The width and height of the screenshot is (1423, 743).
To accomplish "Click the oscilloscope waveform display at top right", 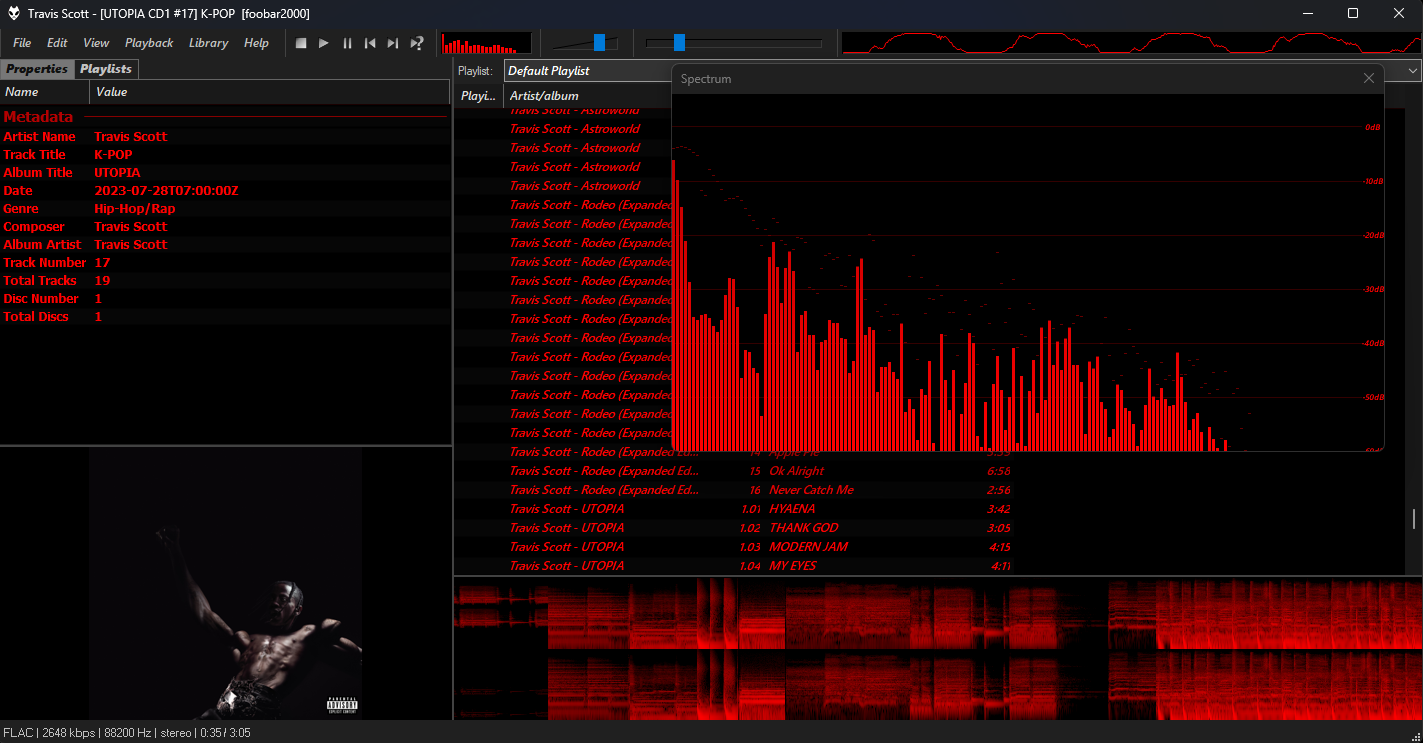I will pos(1131,43).
